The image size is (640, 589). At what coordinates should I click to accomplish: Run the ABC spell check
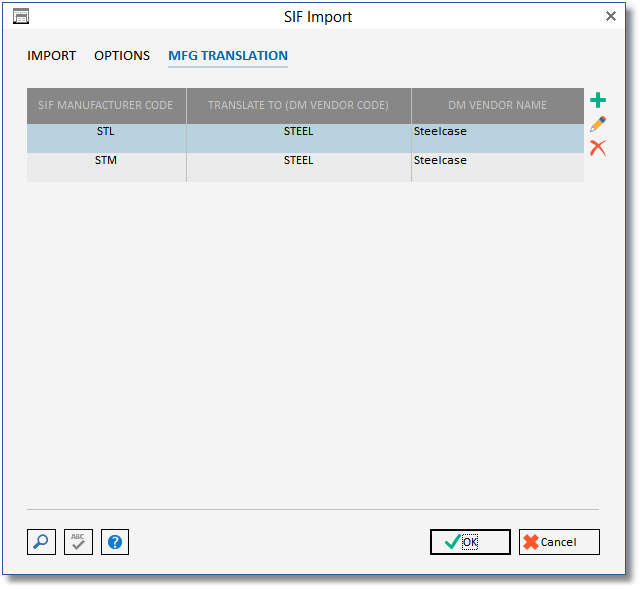click(x=78, y=542)
